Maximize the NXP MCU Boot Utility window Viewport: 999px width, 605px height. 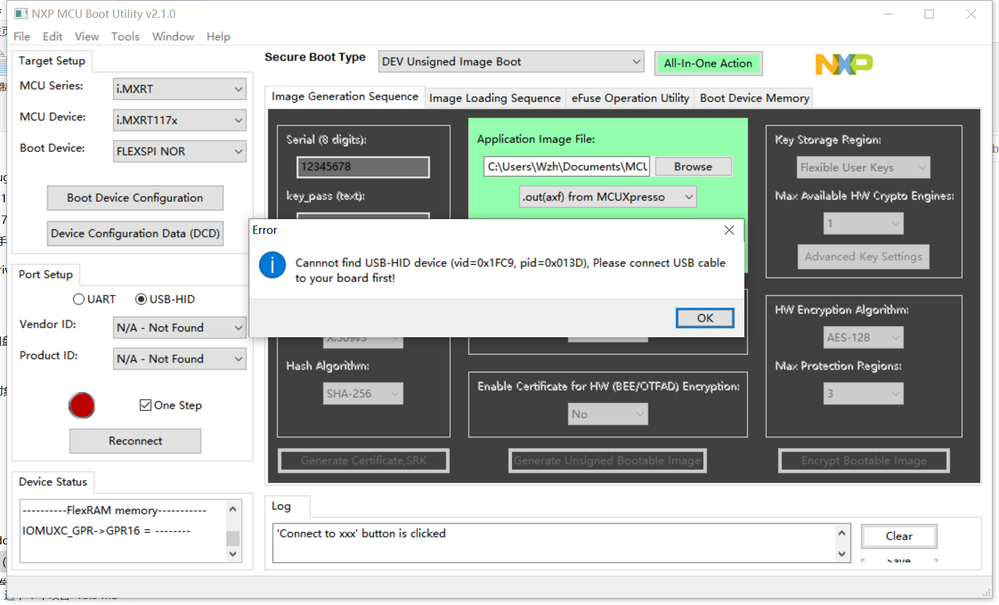pyautogui.click(x=929, y=14)
